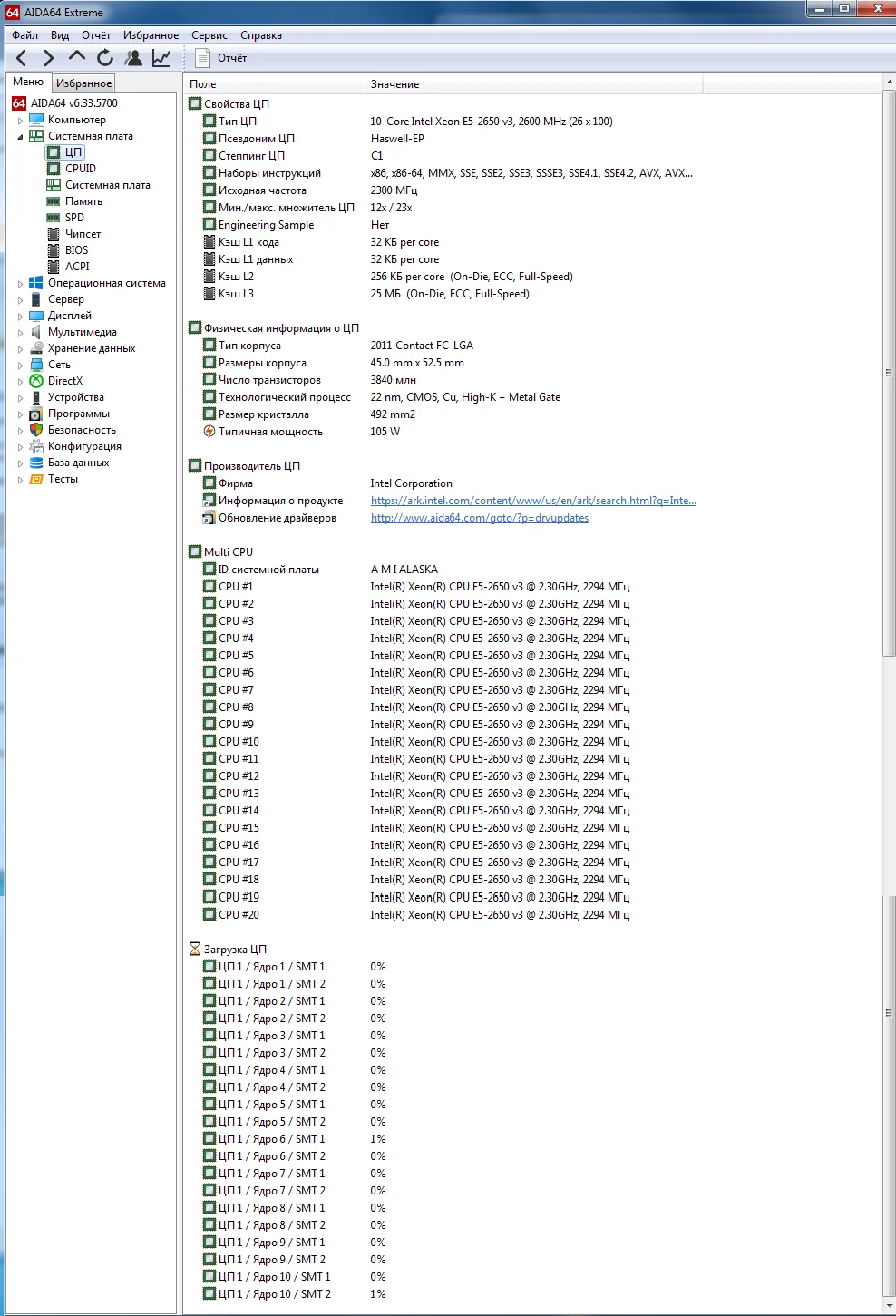The width and height of the screenshot is (896, 1316).
Task: Select the Чипсет tree item
Action: pos(83,234)
